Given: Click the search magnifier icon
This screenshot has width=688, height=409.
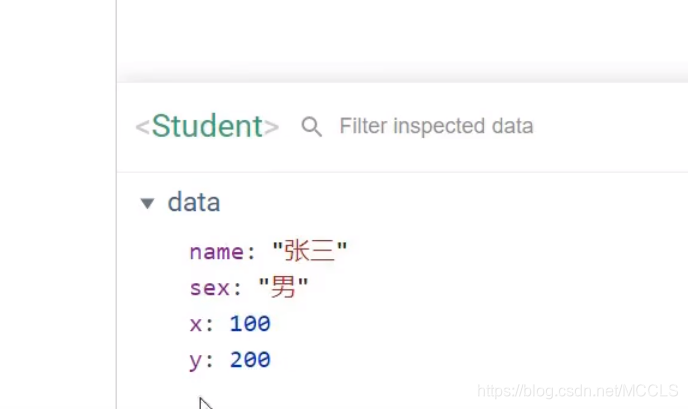Looking at the screenshot, I should pos(312,127).
